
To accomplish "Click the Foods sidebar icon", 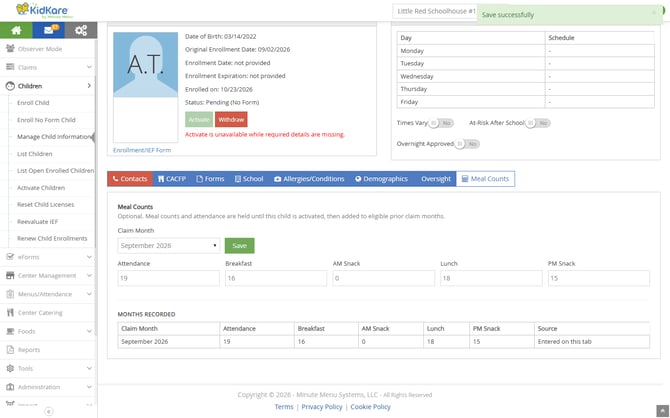I will click(10, 331).
